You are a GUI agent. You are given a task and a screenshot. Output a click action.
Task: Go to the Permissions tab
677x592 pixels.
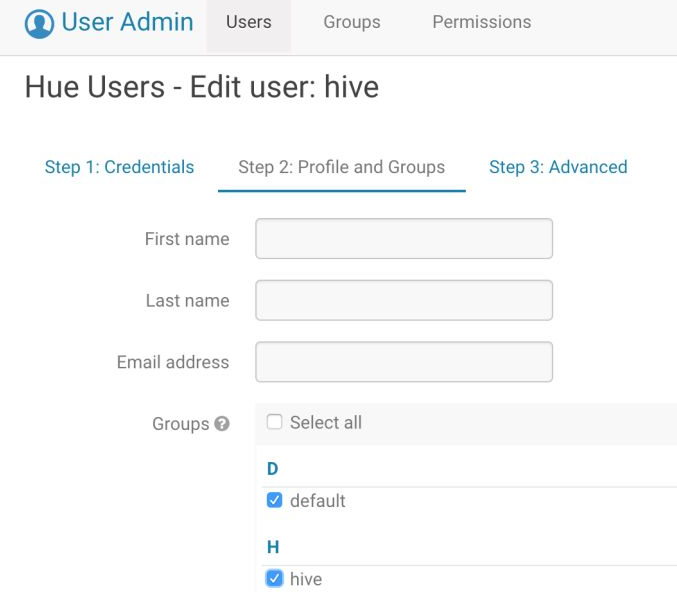(482, 22)
